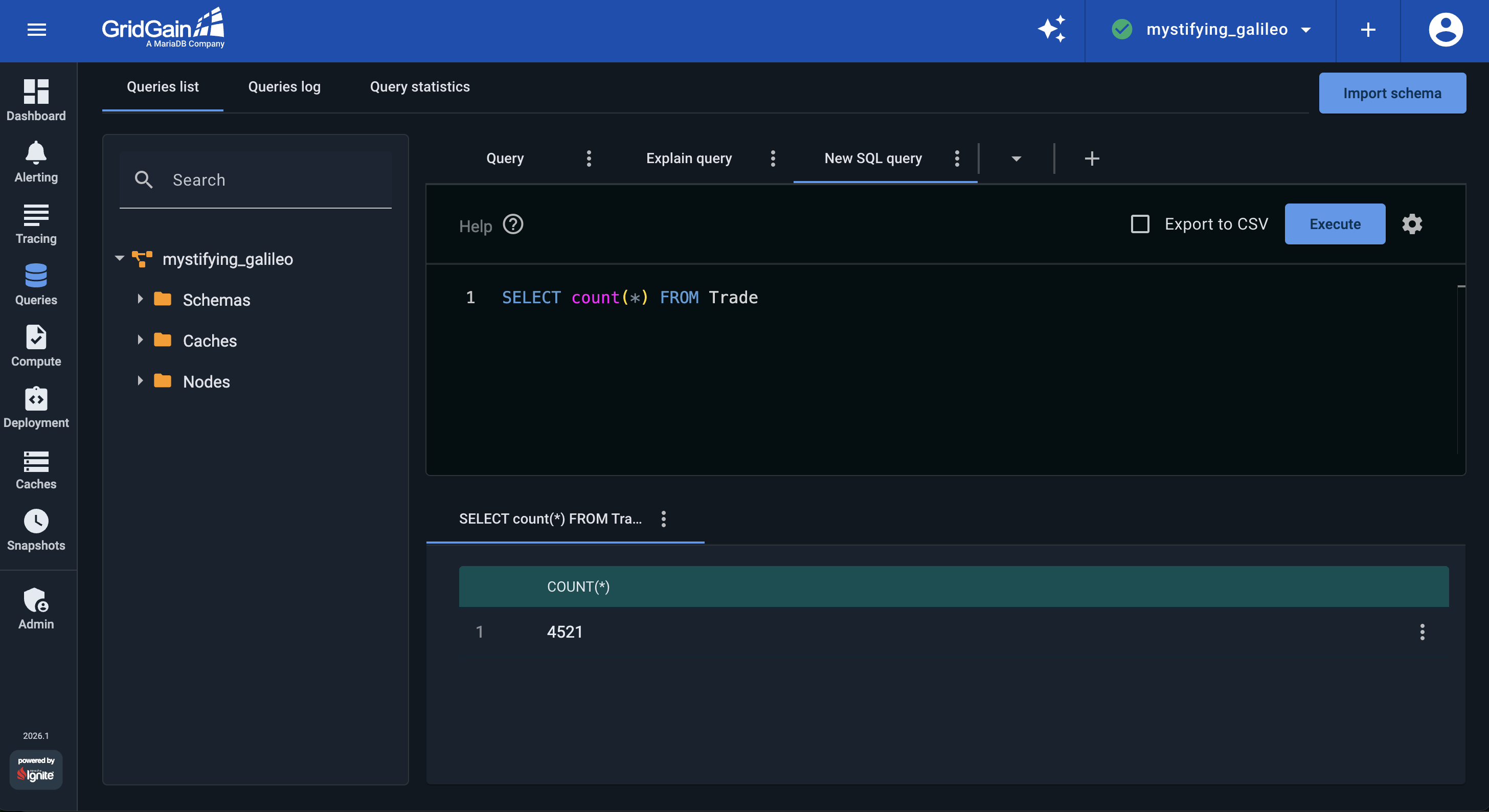The image size is (1489, 812).
Task: Open the hamburger navigation menu
Action: (36, 30)
